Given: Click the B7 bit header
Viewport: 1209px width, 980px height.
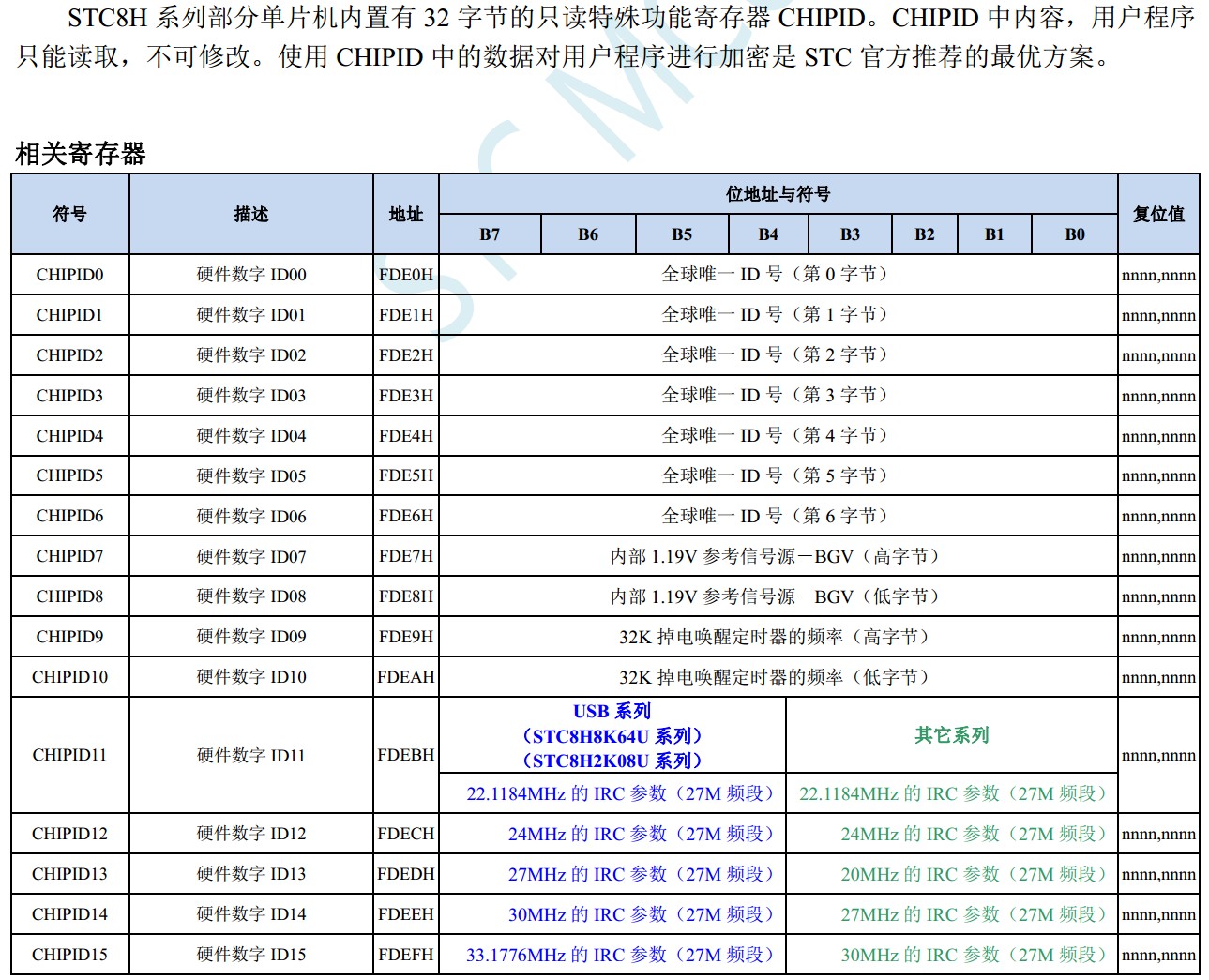Looking at the screenshot, I should (x=490, y=234).
